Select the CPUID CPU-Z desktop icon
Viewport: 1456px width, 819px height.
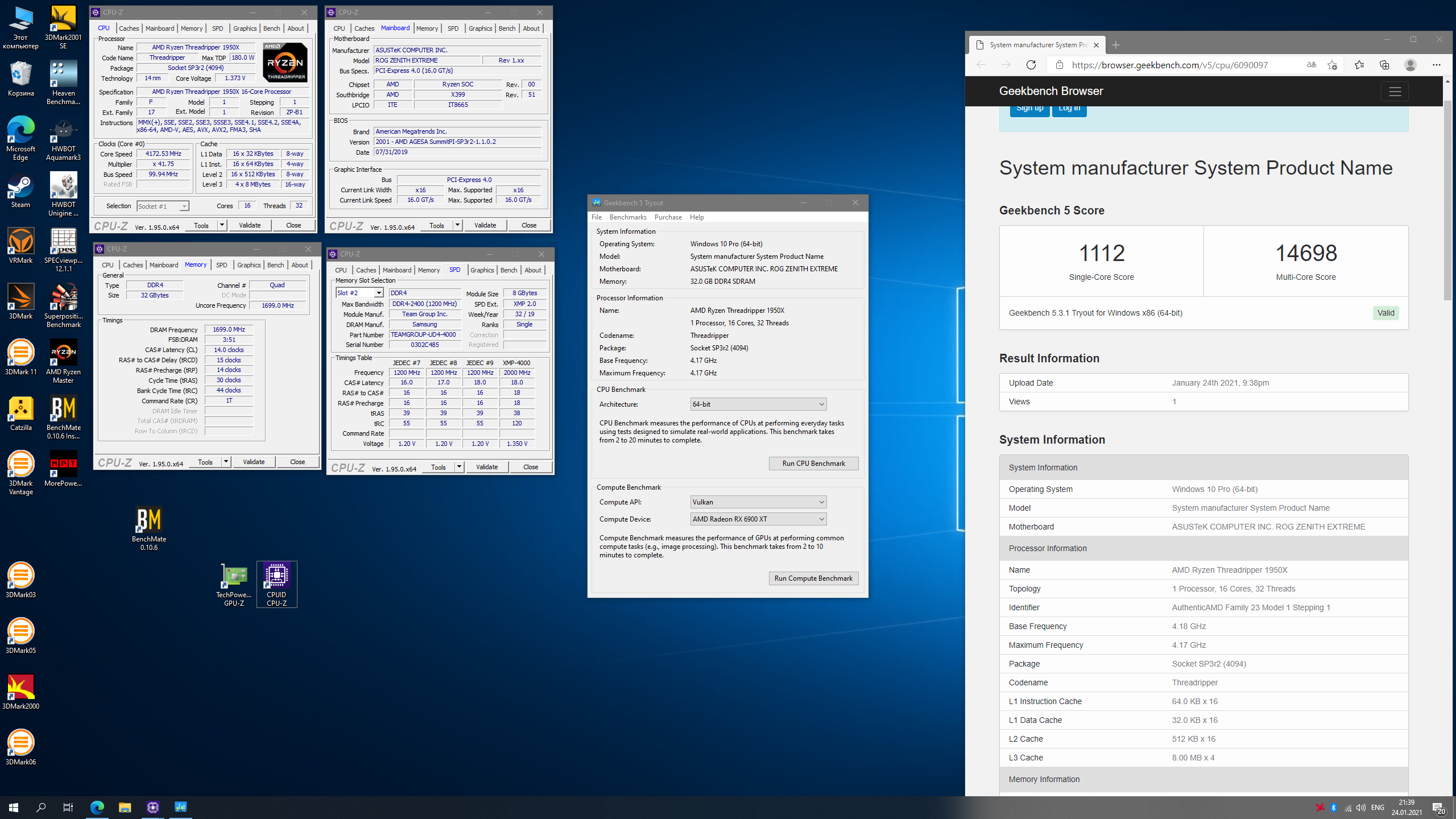(276, 585)
